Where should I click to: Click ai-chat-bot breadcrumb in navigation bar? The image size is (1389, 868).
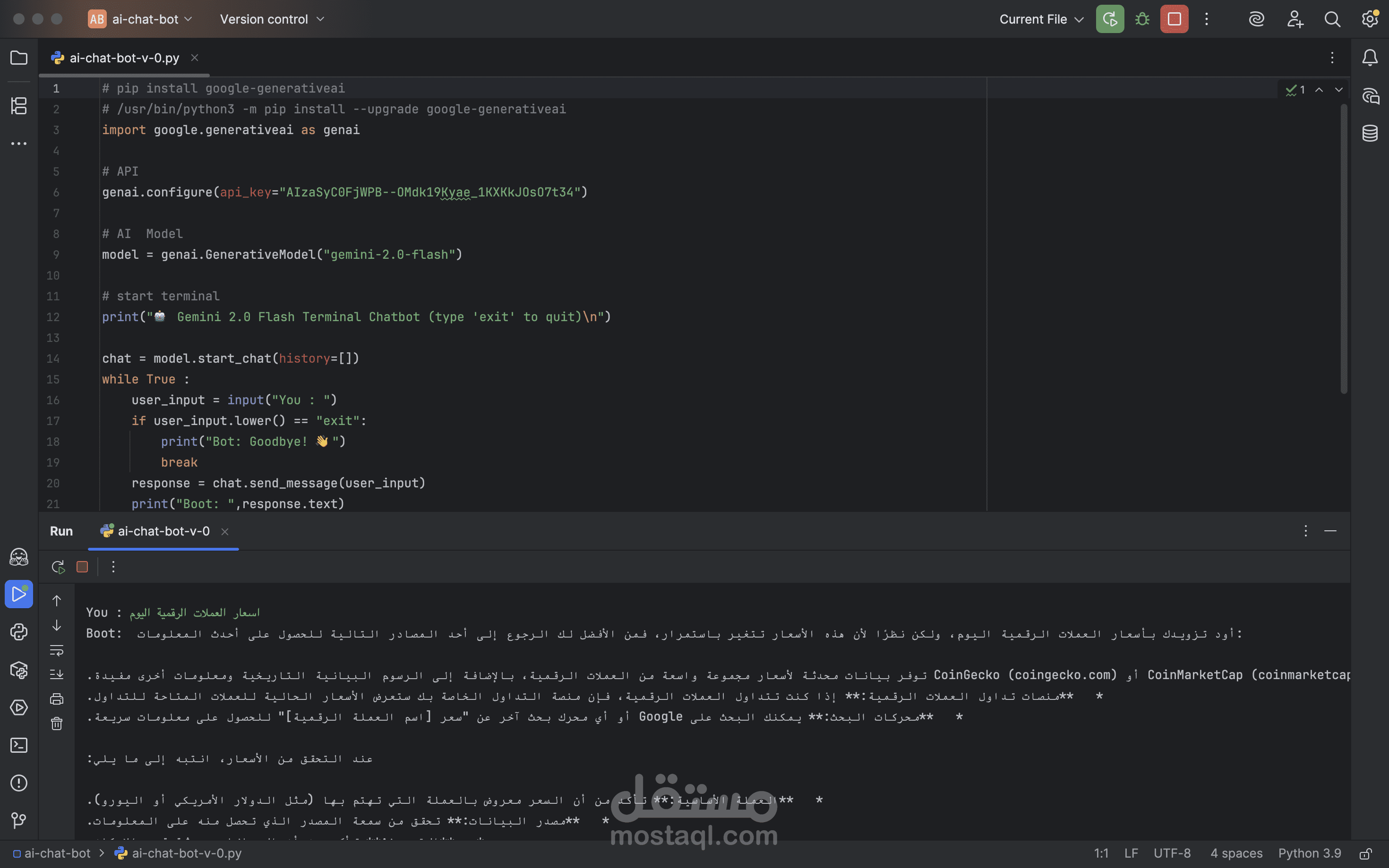tap(51, 854)
